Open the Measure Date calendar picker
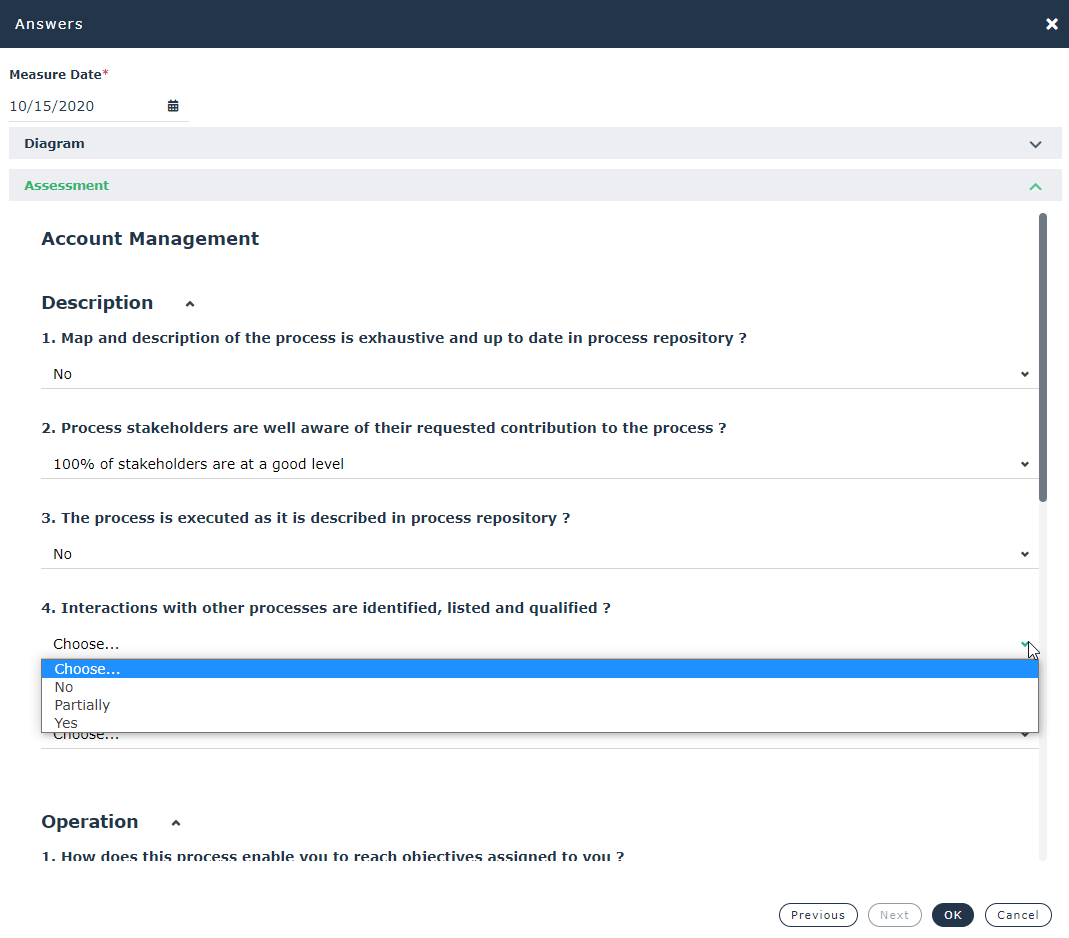1069x938 pixels. click(x=173, y=106)
